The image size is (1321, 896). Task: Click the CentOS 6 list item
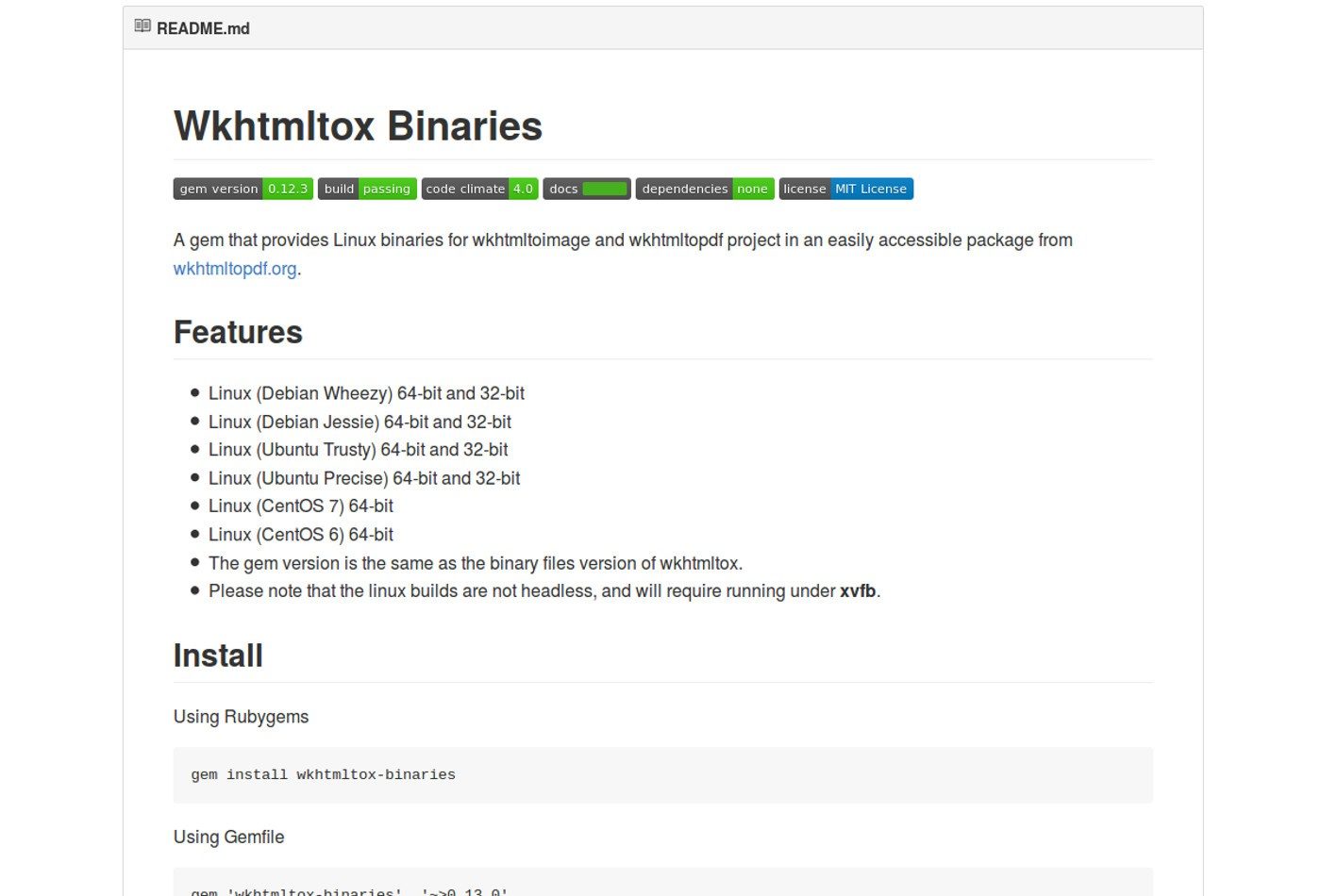(301, 535)
